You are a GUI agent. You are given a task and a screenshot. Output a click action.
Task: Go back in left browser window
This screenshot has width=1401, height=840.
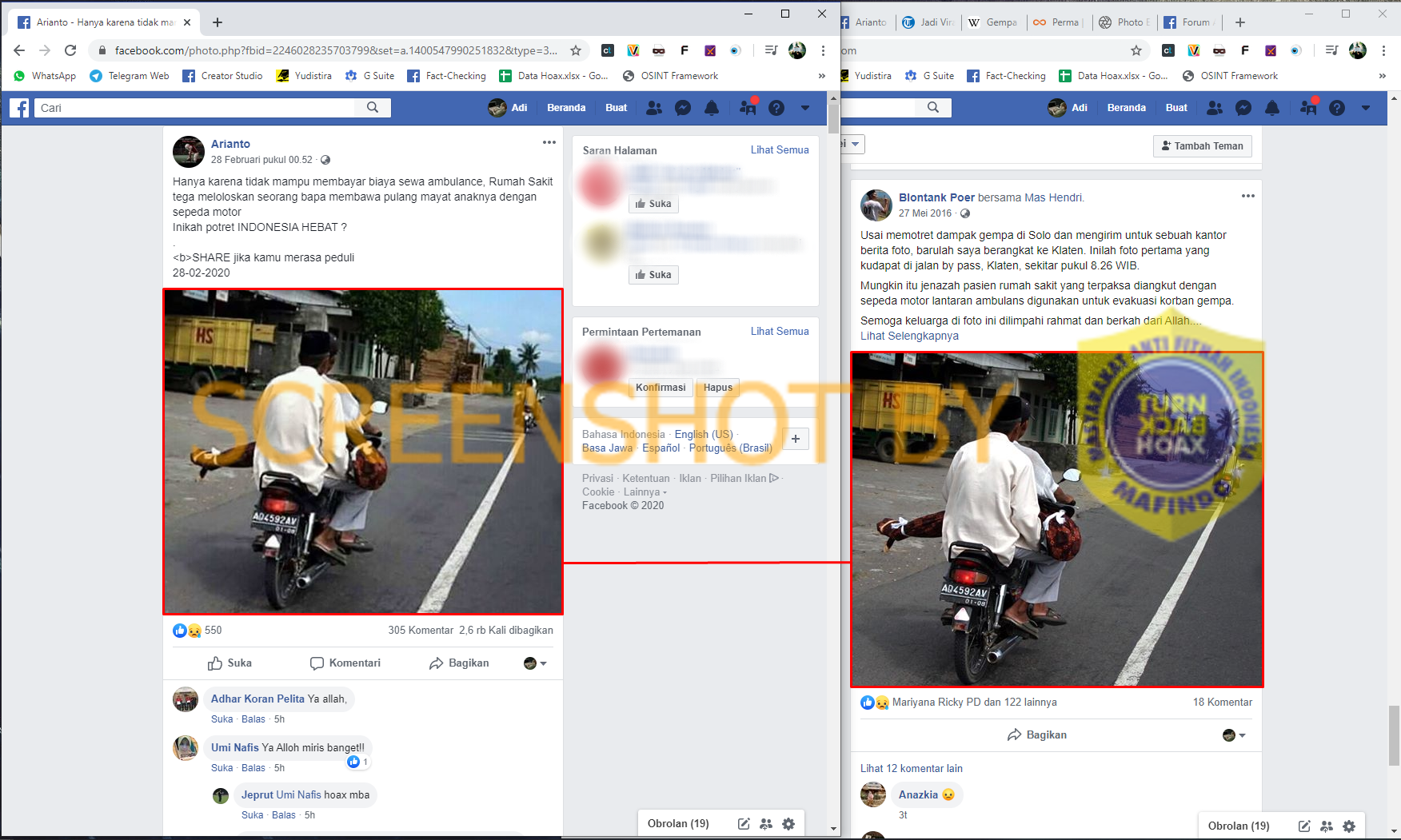(x=19, y=50)
